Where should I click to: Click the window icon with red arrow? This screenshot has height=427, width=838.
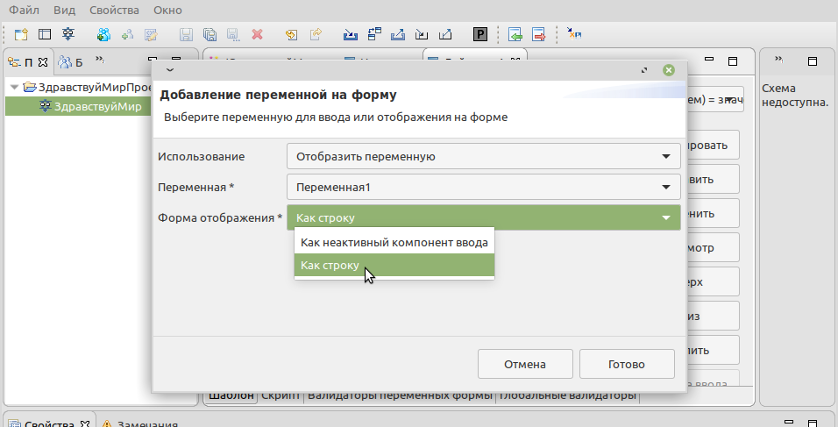pos(539,35)
